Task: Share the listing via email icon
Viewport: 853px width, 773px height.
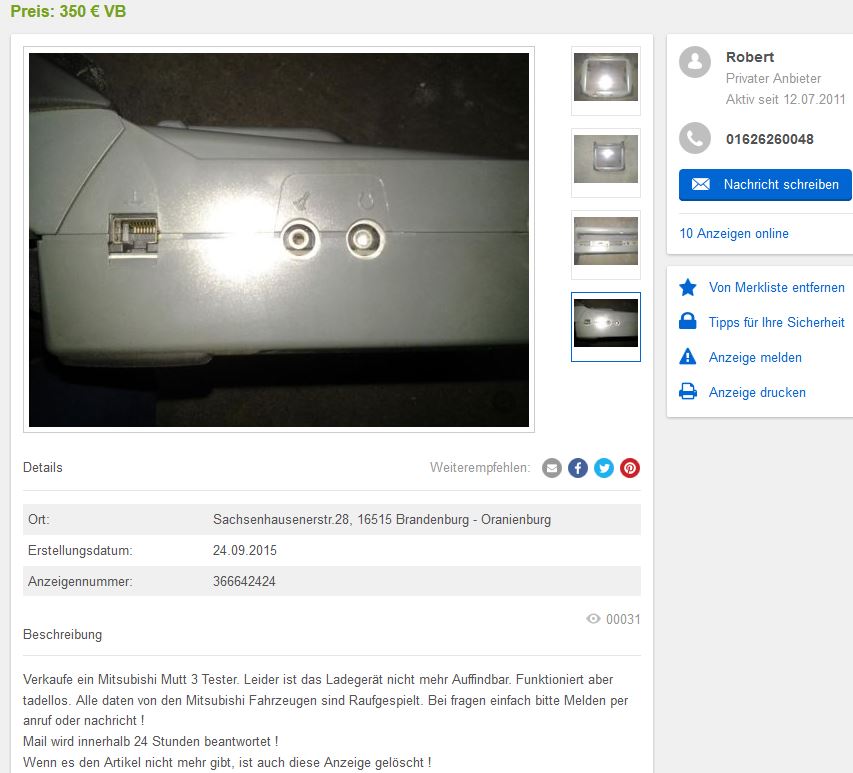Action: coord(551,468)
